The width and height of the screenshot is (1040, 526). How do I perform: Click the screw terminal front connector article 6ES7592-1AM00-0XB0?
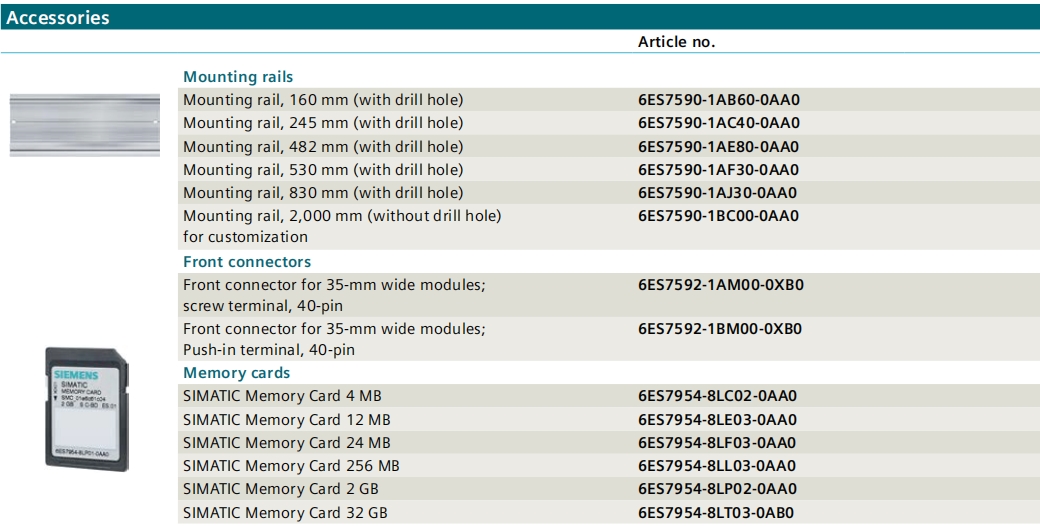pos(720,285)
